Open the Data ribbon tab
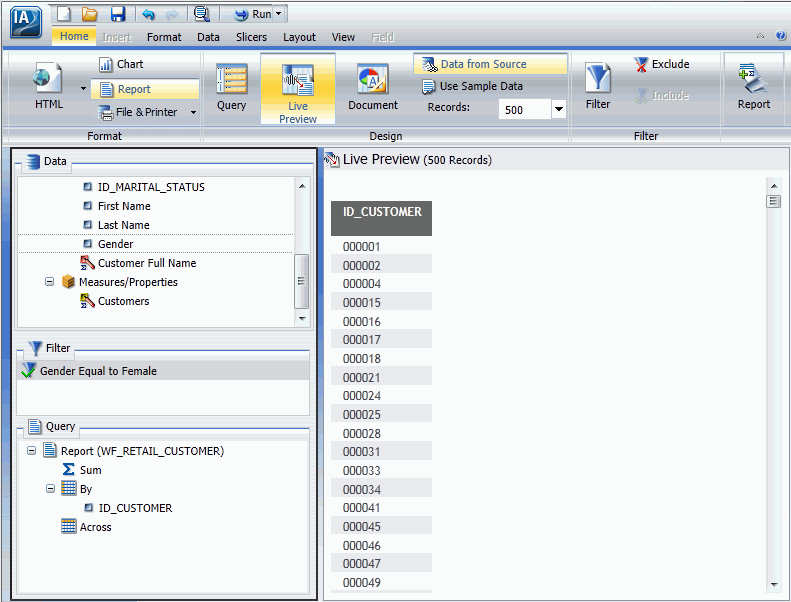 coord(208,37)
